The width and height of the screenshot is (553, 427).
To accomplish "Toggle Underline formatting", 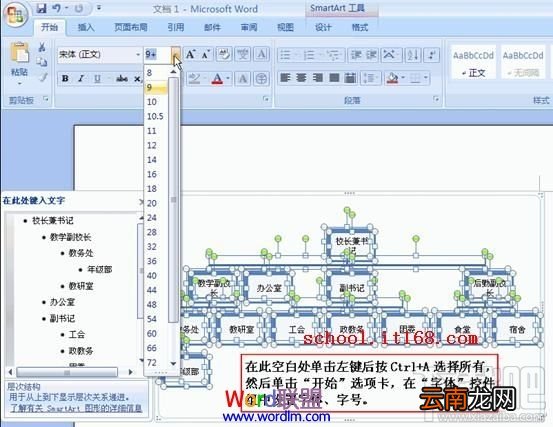I will coord(97,78).
